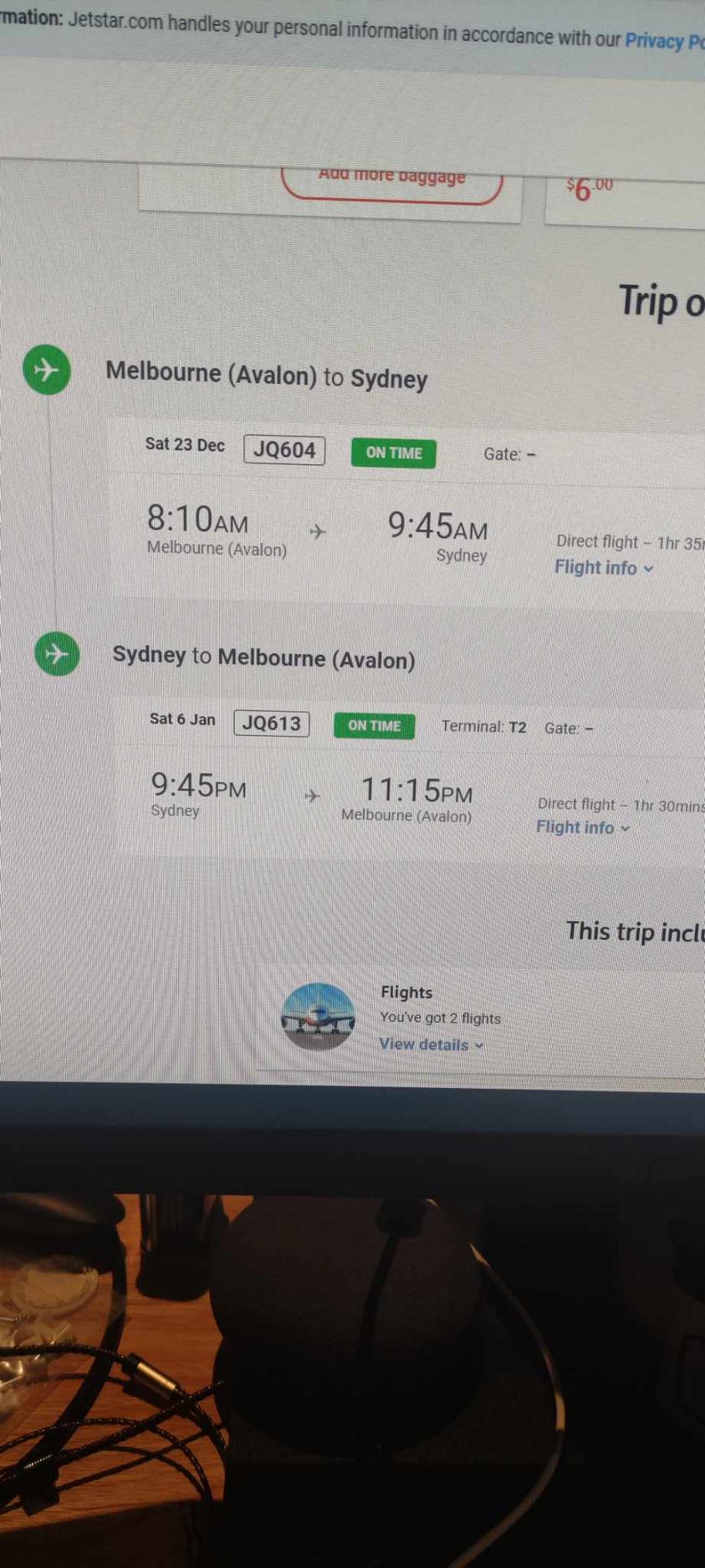Expand Flight info for flight JQ613
This screenshot has width=705, height=1568.
583,827
